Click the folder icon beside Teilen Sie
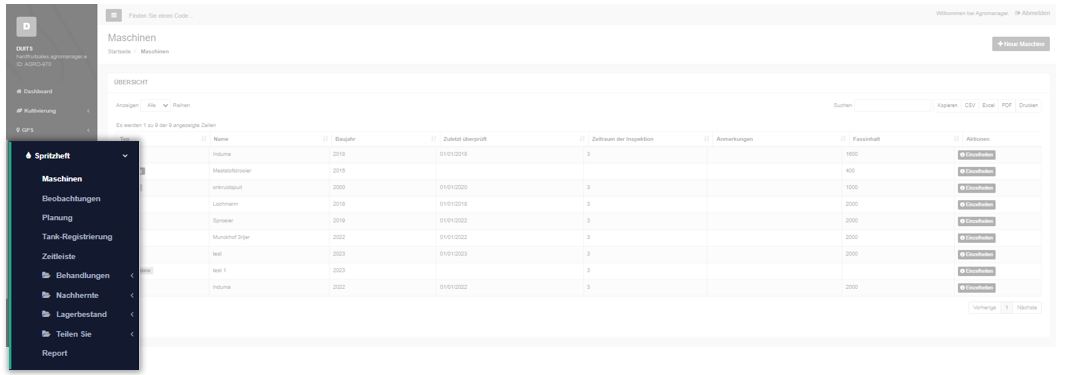 tap(46, 334)
